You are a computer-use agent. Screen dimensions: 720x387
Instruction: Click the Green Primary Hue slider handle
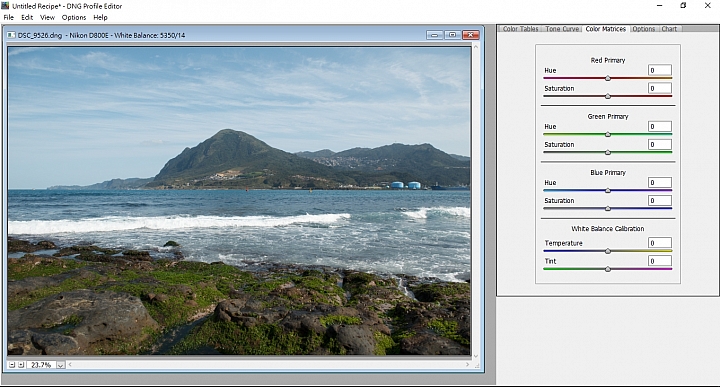click(x=608, y=134)
